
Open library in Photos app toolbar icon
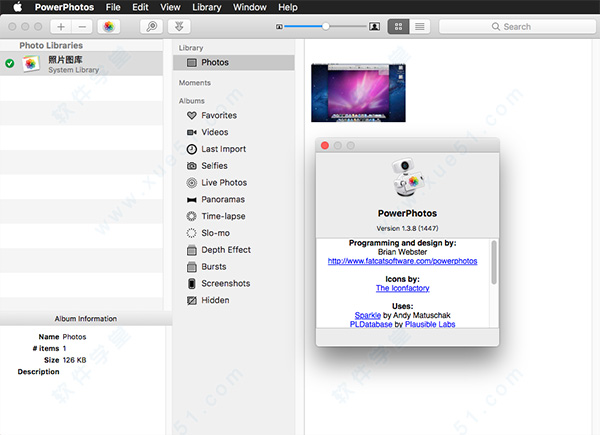tap(109, 26)
